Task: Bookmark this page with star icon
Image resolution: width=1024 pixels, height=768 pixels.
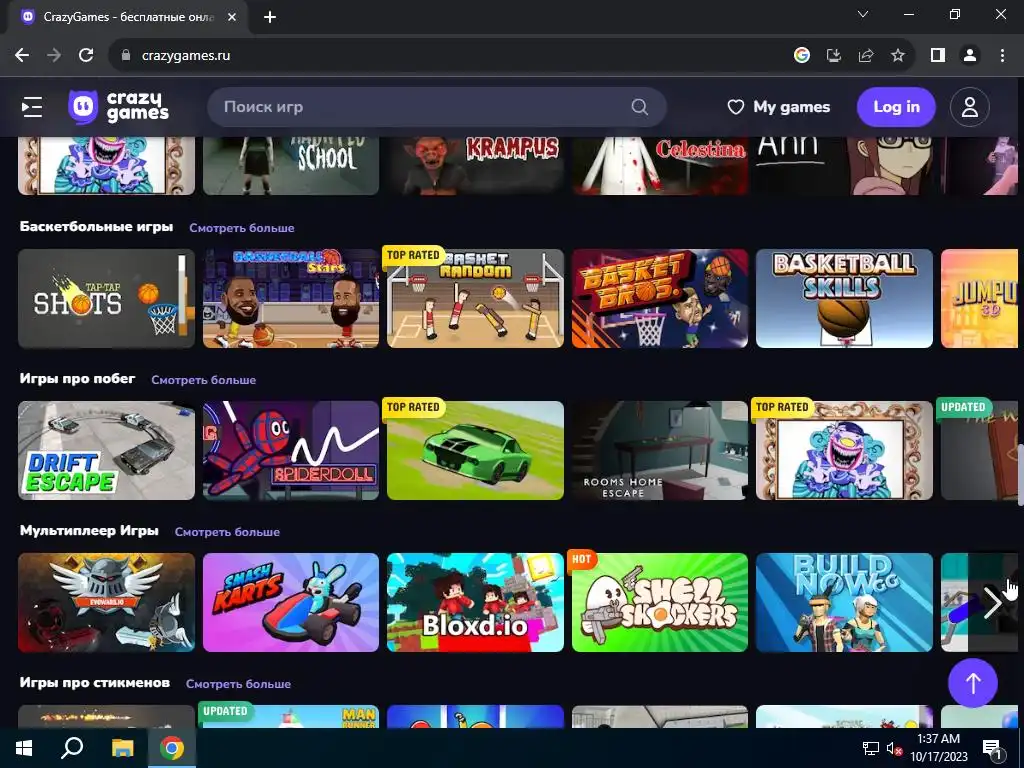Action: pos(898,56)
